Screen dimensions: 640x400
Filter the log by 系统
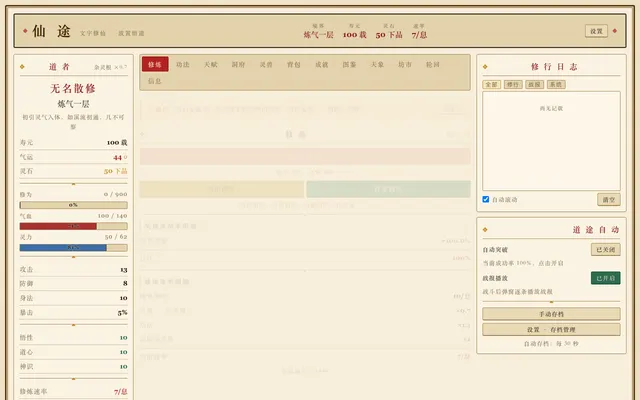[556, 84]
